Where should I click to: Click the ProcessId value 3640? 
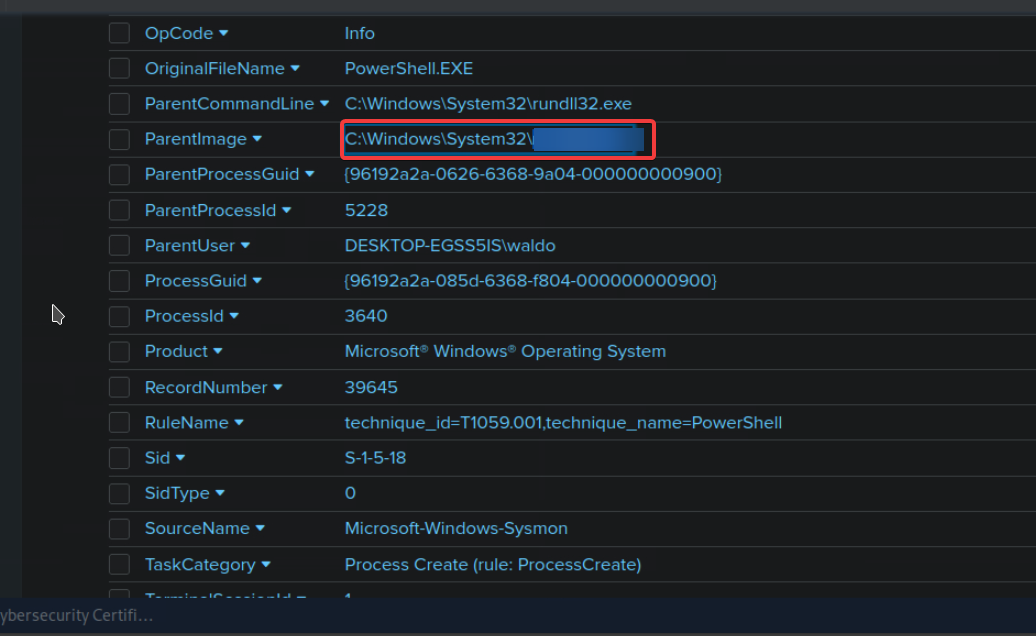click(x=365, y=316)
